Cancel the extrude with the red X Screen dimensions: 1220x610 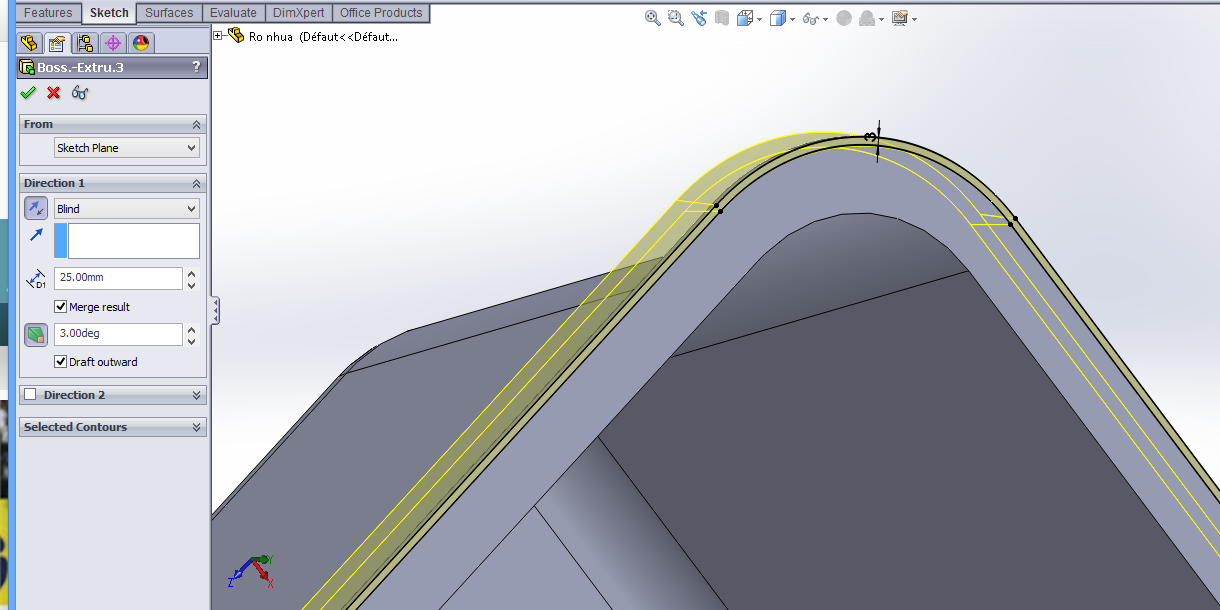tap(54, 93)
